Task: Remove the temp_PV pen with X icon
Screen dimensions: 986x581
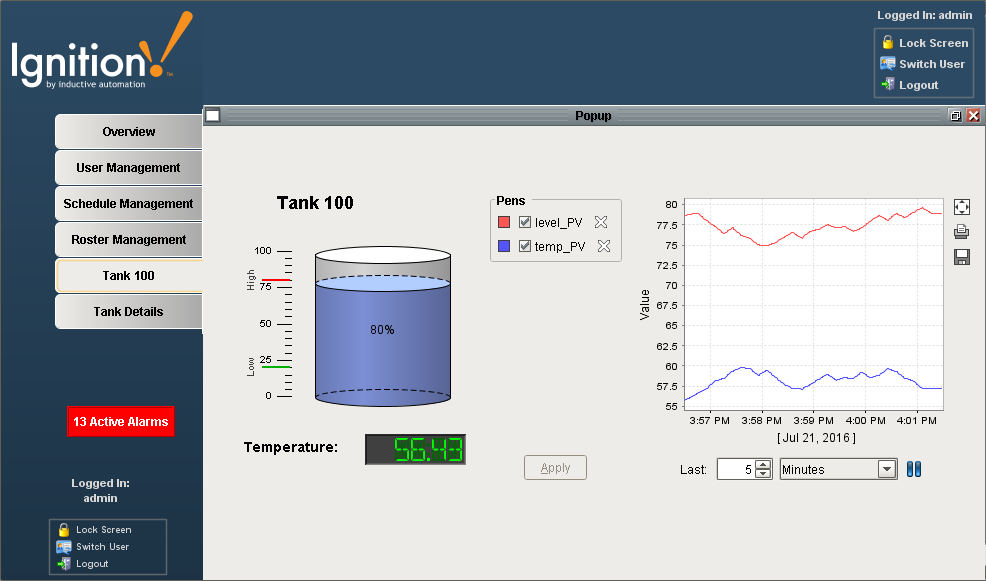Action: click(x=604, y=247)
